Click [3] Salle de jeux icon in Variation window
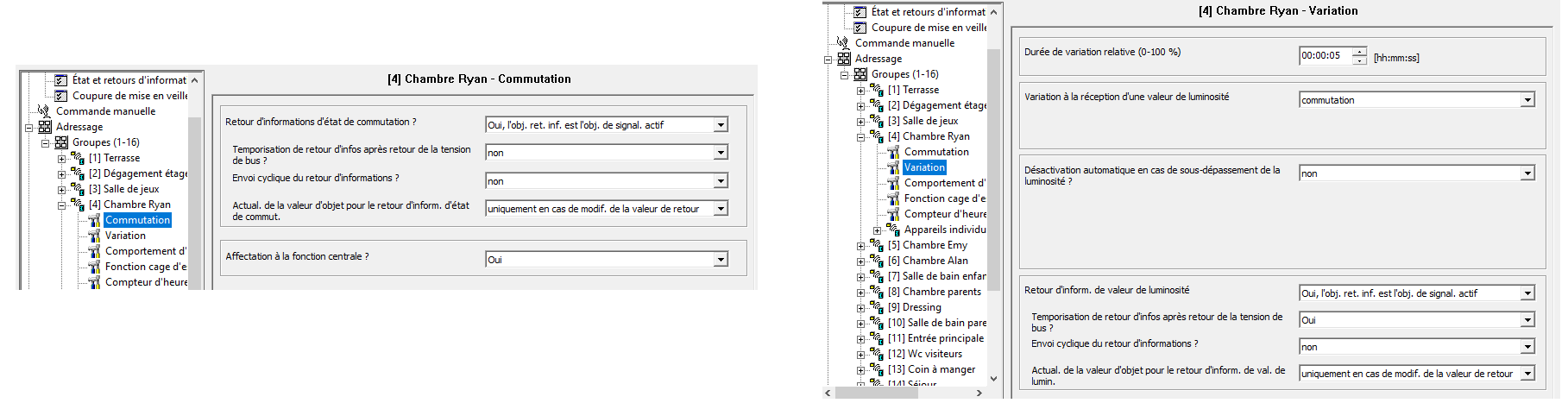Image resolution: width=1568 pixels, height=403 pixels. click(x=877, y=121)
